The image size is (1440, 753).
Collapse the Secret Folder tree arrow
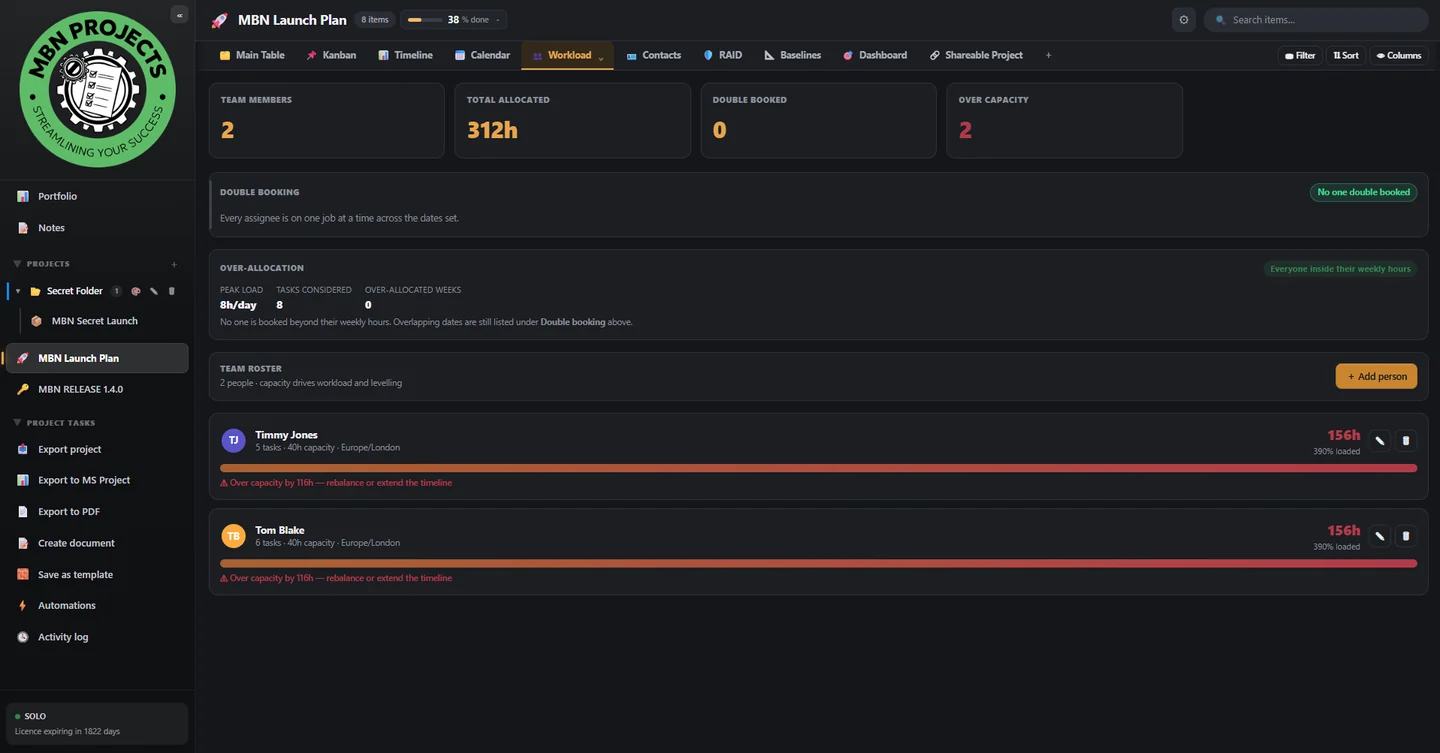click(x=18, y=291)
